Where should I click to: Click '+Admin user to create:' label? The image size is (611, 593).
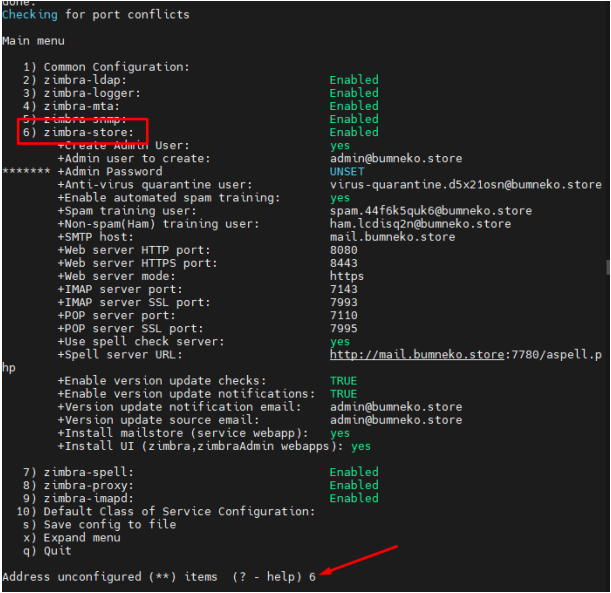(x=134, y=159)
